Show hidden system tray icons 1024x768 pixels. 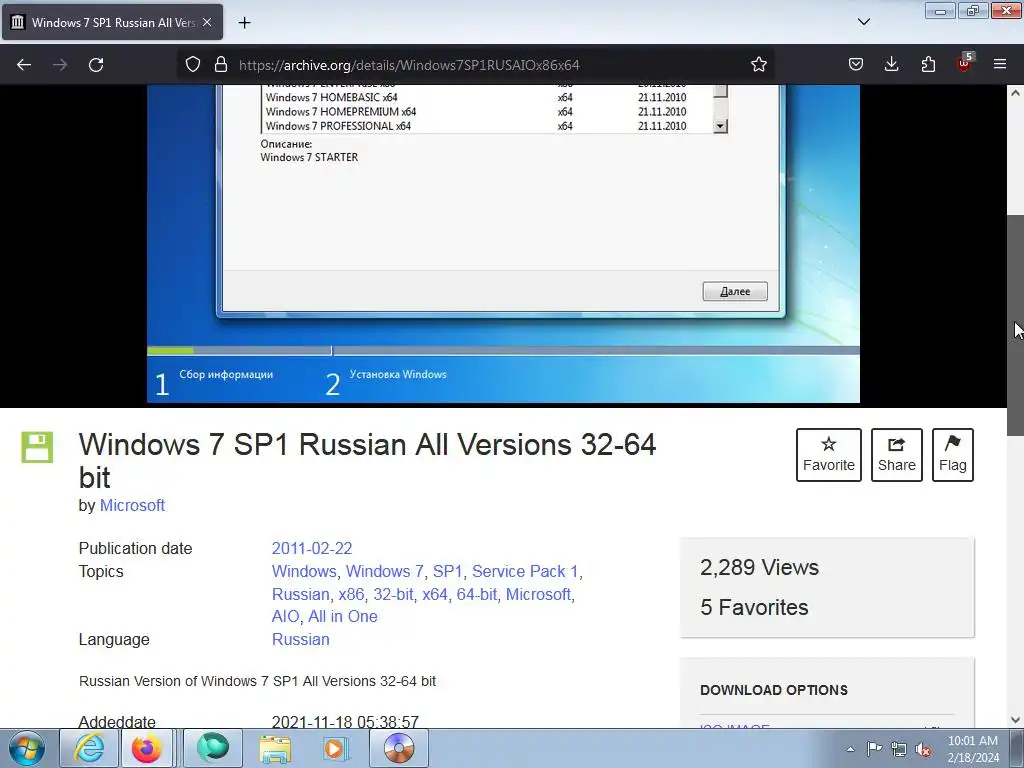click(850, 749)
